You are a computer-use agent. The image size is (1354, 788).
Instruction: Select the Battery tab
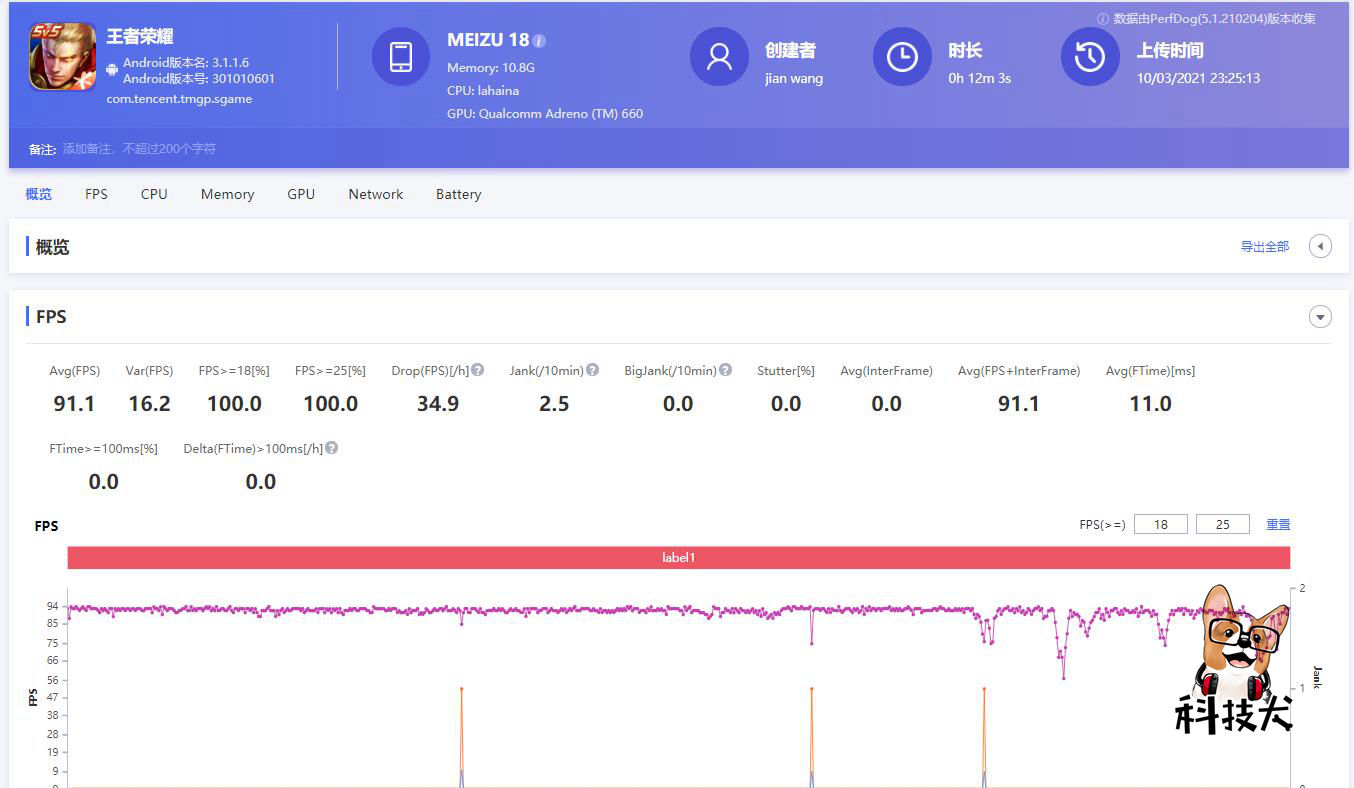458,194
